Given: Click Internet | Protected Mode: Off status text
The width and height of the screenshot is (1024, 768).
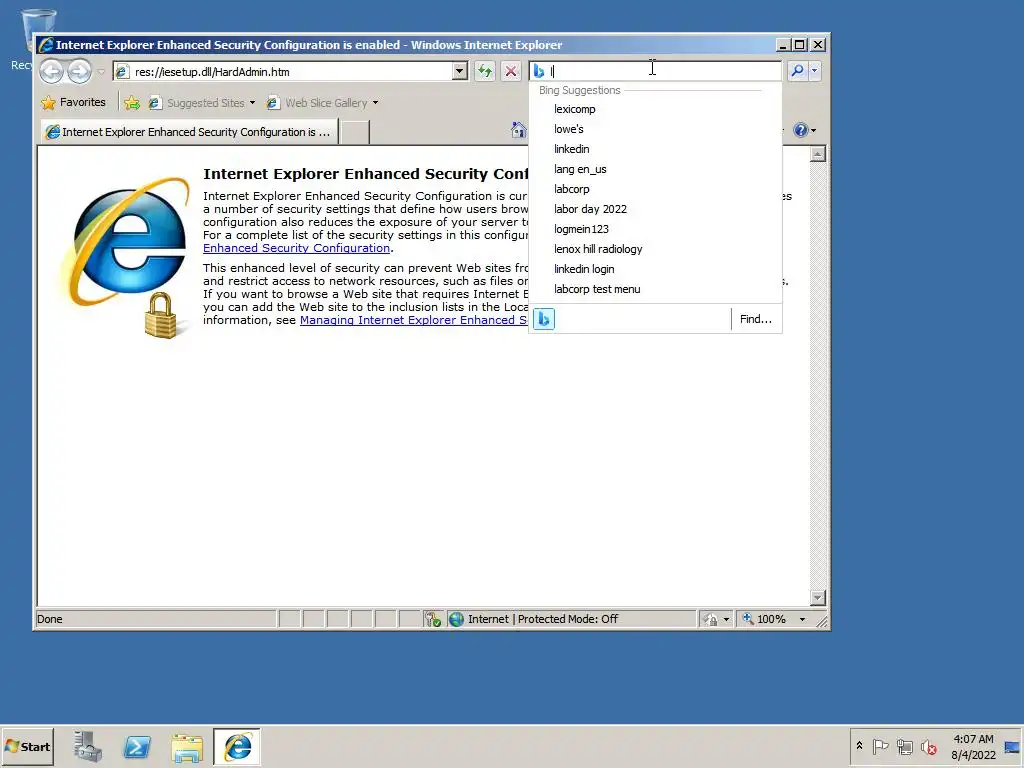Looking at the screenshot, I should pyautogui.click(x=543, y=619).
